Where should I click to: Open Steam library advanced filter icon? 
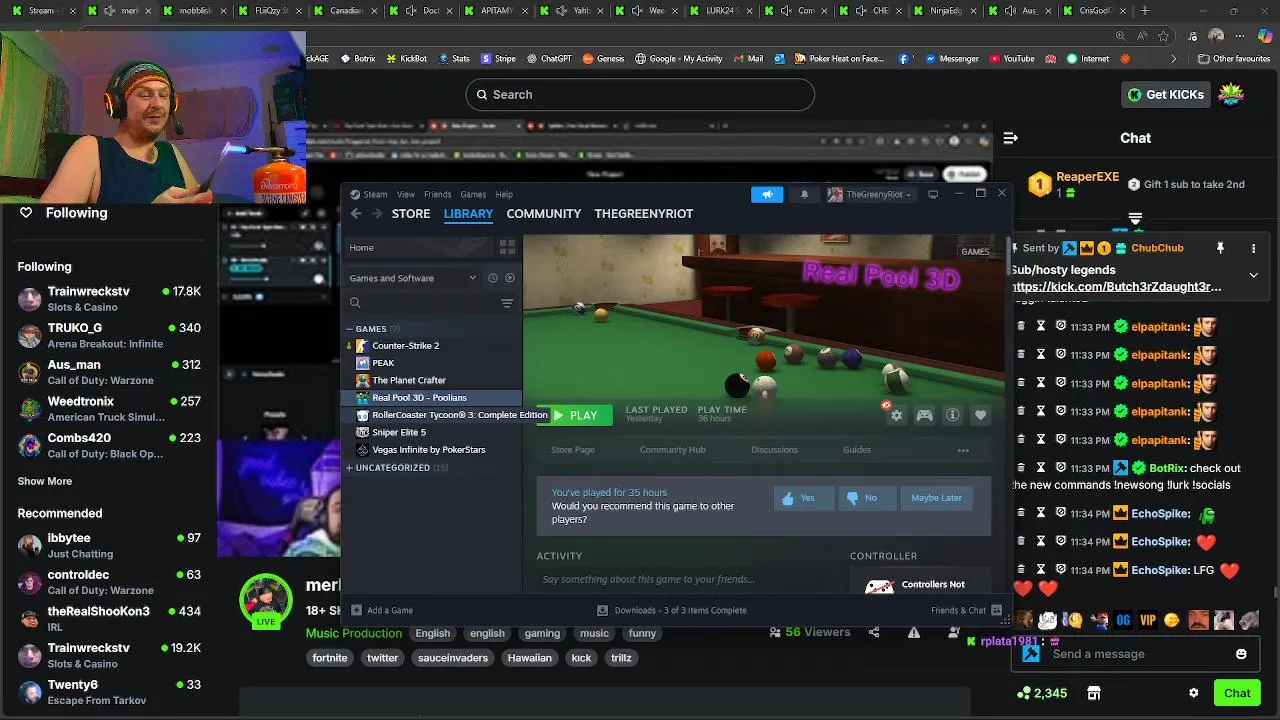pos(507,303)
